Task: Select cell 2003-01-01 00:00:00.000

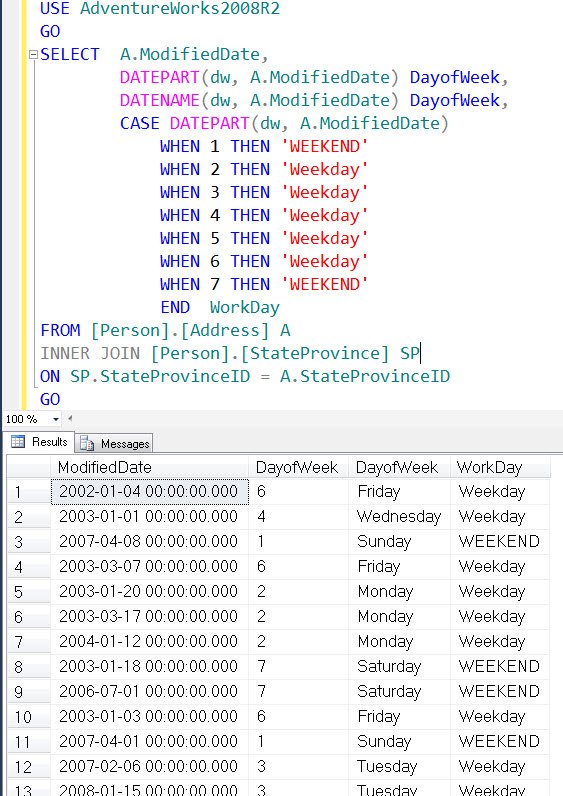Action: (x=149, y=517)
